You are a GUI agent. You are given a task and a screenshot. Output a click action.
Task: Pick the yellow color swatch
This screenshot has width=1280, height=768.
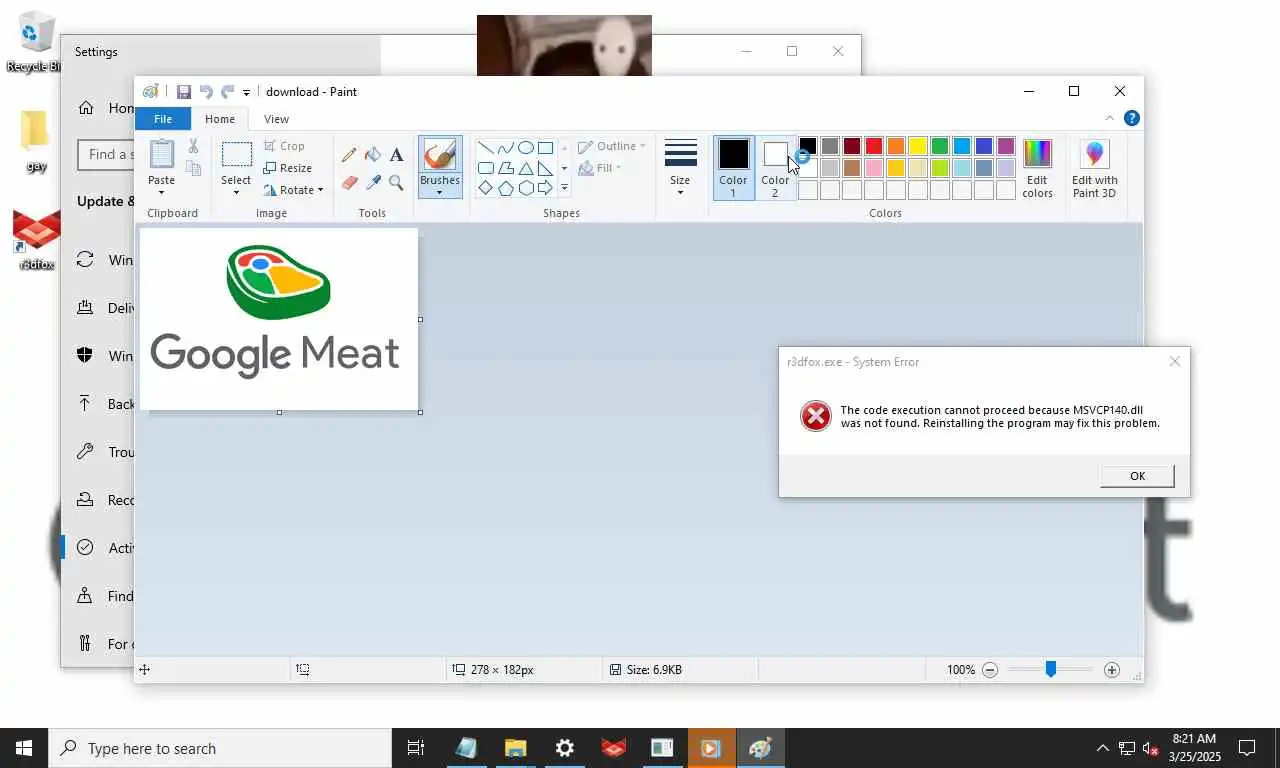tap(918, 147)
